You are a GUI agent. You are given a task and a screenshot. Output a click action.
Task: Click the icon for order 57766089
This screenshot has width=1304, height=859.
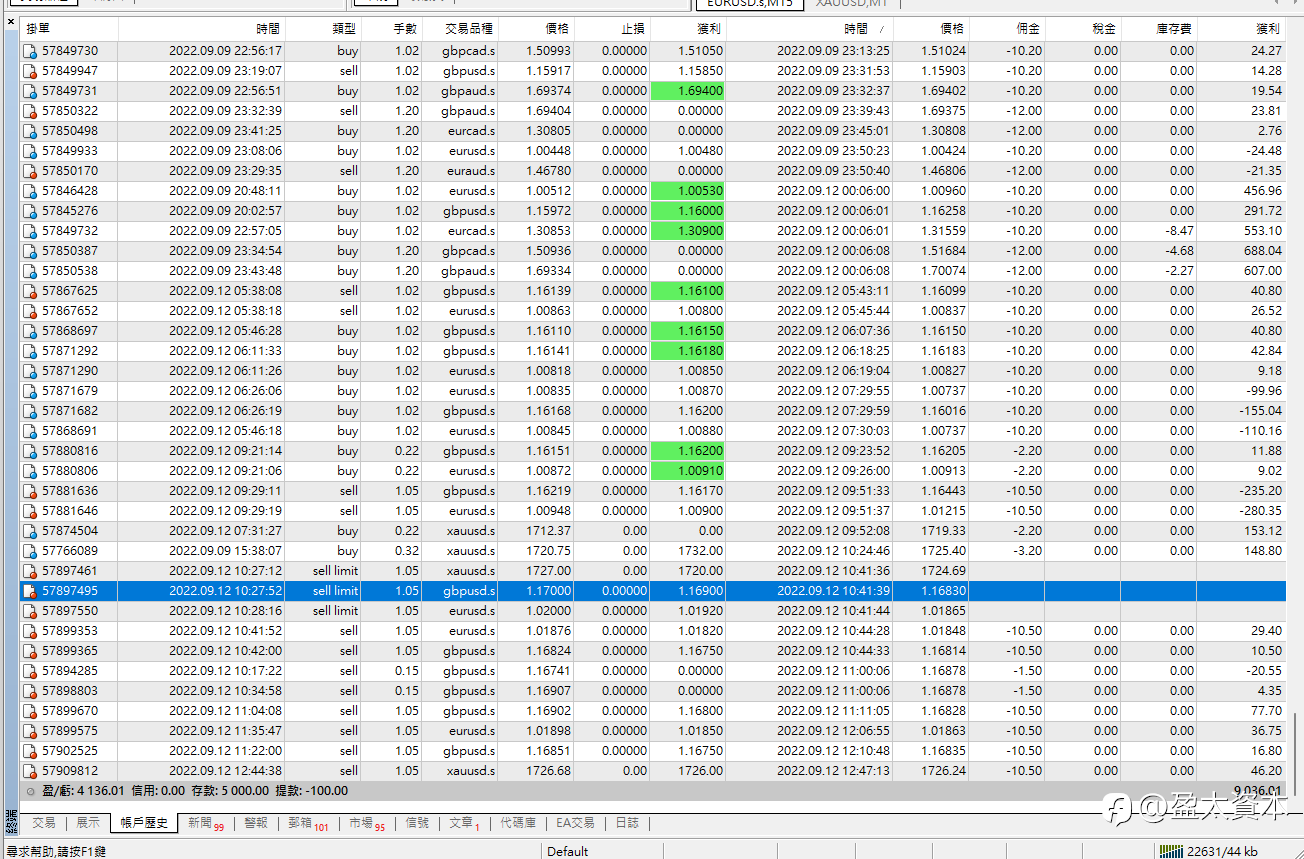click(x=30, y=551)
